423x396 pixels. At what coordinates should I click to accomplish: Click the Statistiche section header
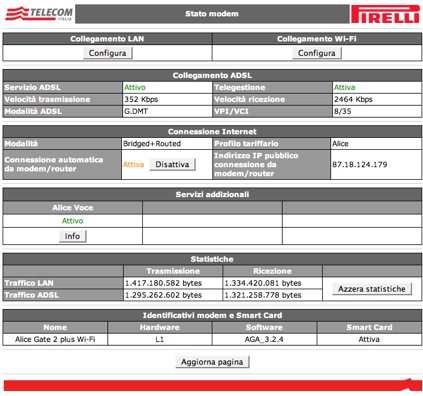212,259
